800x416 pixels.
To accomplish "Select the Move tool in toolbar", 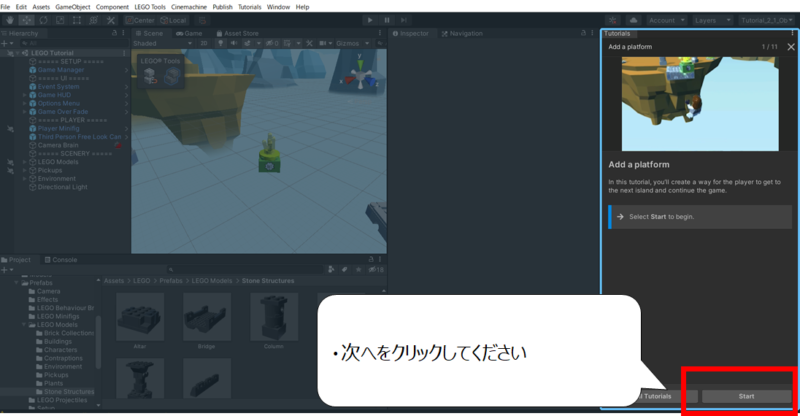I will [x=27, y=20].
